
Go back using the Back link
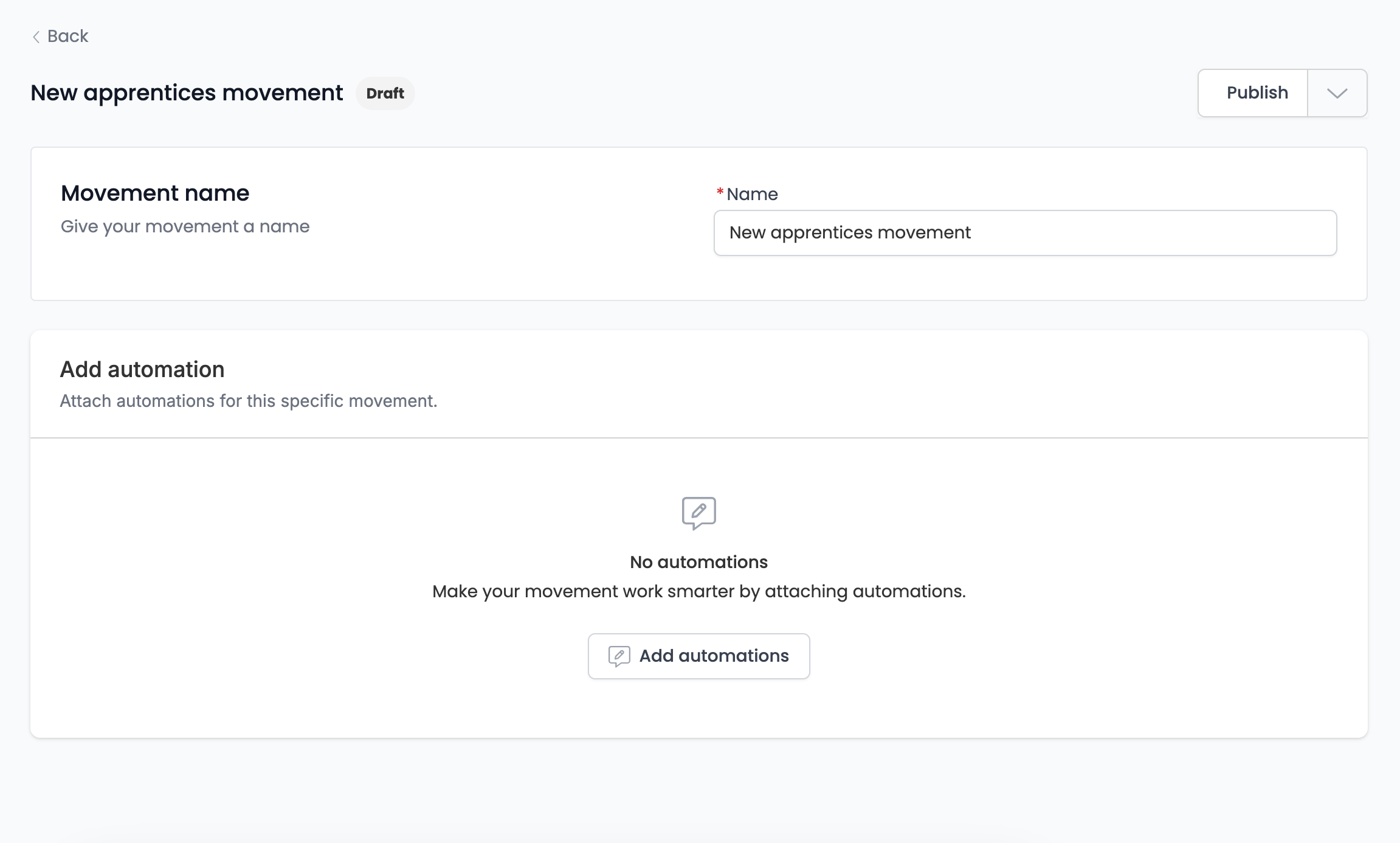coord(60,36)
